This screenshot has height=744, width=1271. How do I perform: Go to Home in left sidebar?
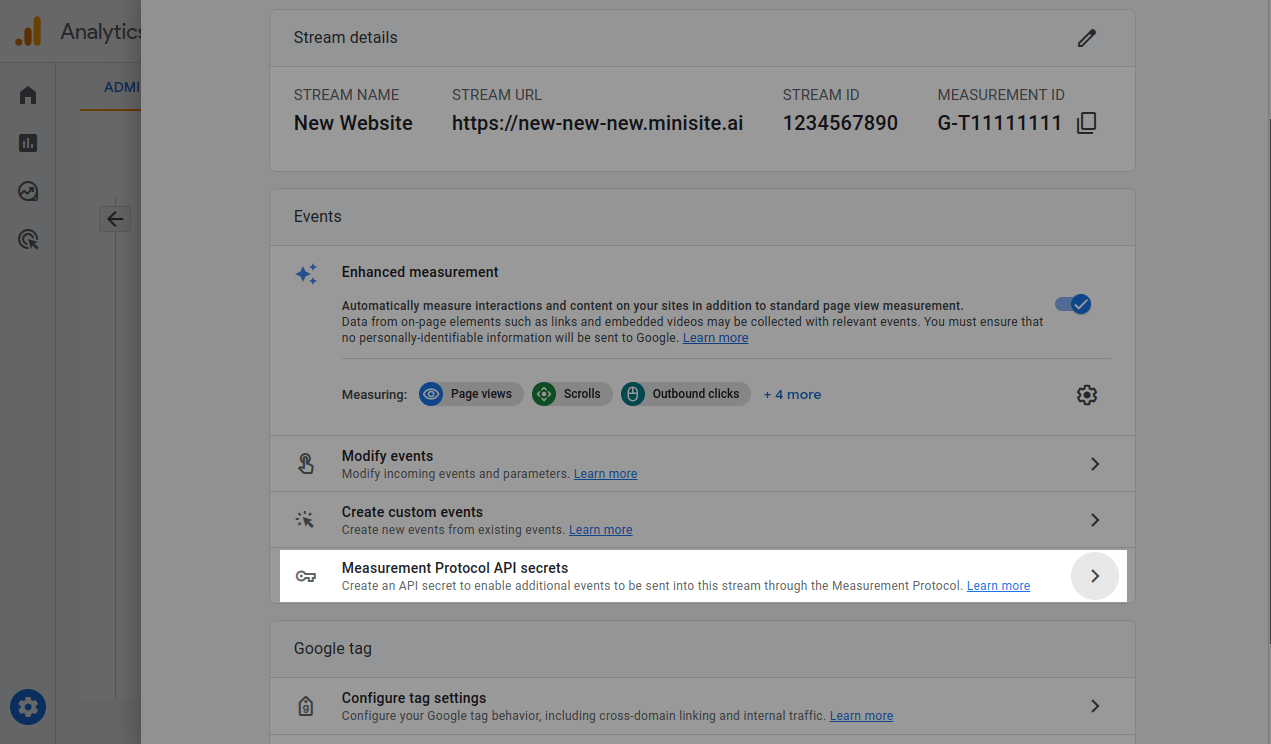[28, 95]
